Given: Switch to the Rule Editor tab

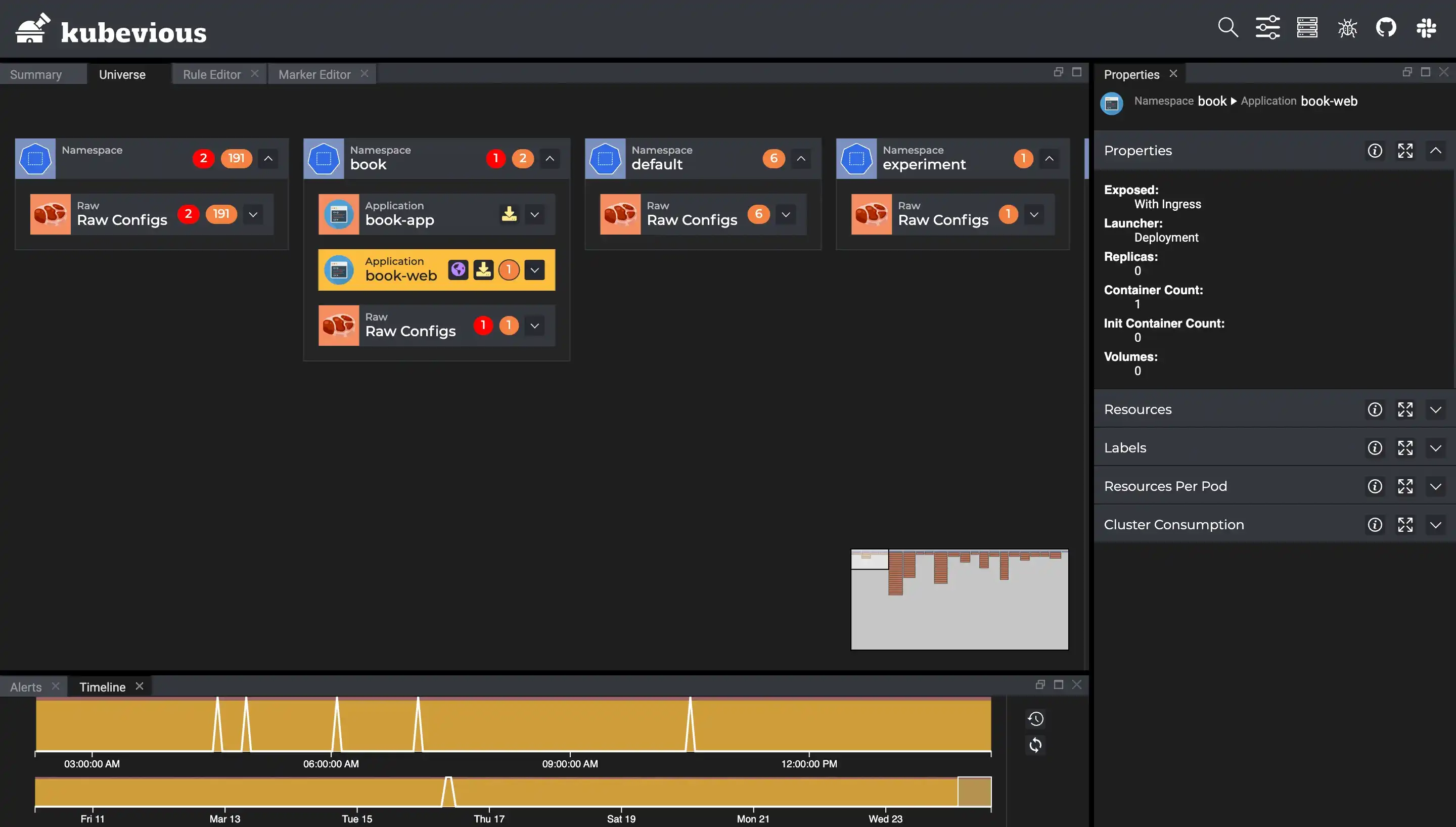Looking at the screenshot, I should tap(211, 73).
